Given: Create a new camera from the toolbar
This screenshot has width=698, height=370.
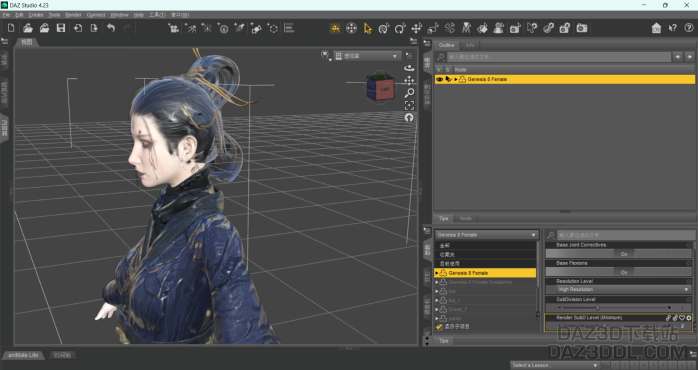Looking at the screenshot, I should point(173,28).
